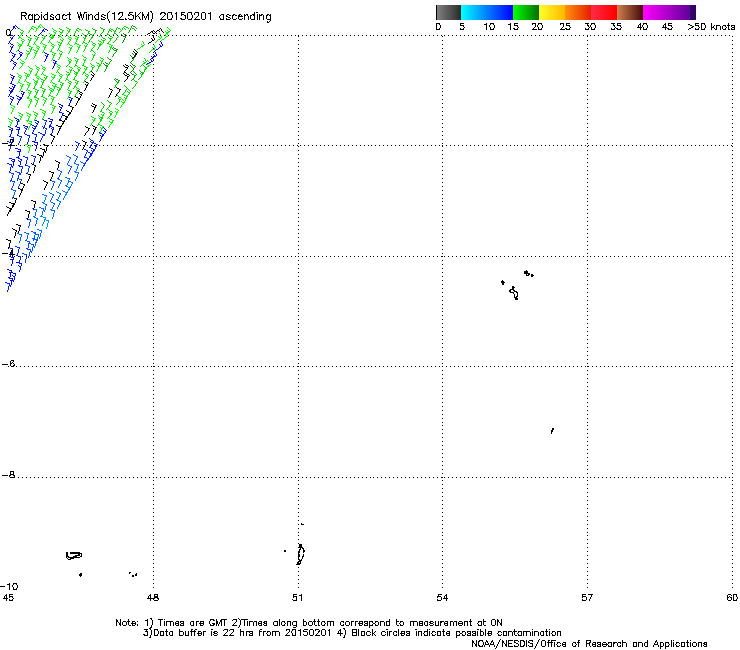740x650 pixels.
Task: Click the legend label 25
Action: click(x=565, y=27)
